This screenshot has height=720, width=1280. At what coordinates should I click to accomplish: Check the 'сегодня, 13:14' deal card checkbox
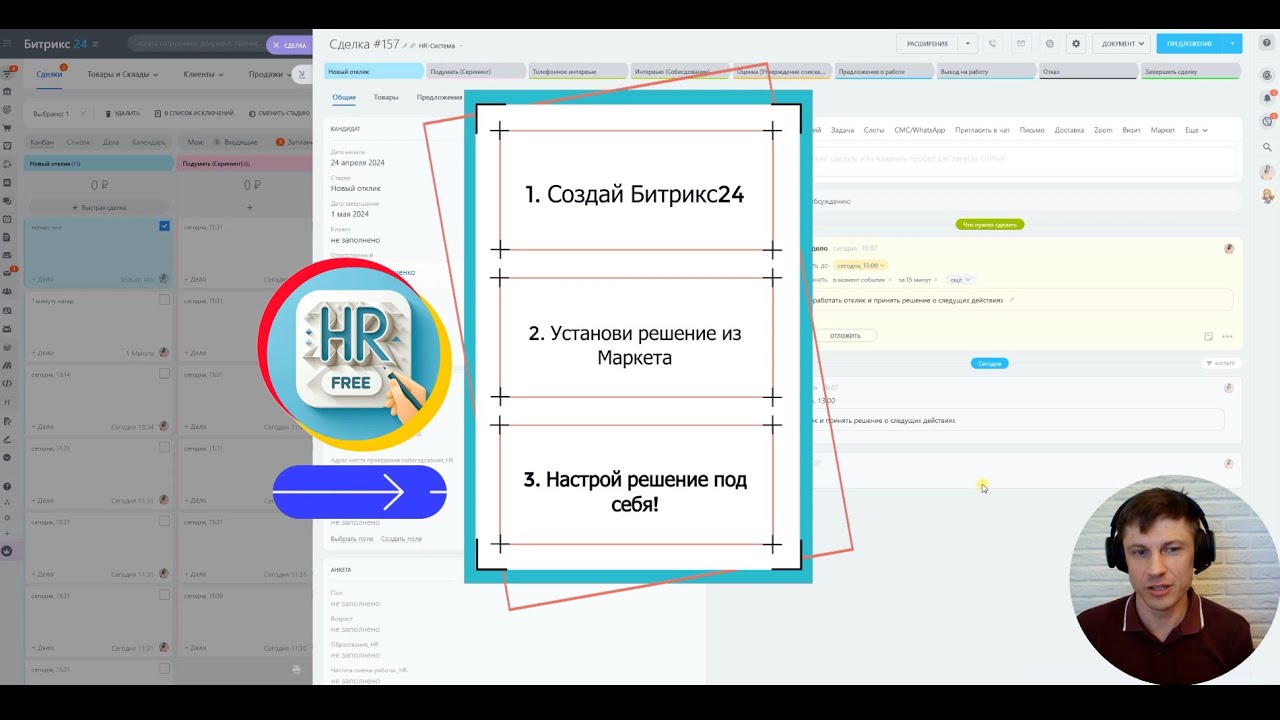pos(165,374)
